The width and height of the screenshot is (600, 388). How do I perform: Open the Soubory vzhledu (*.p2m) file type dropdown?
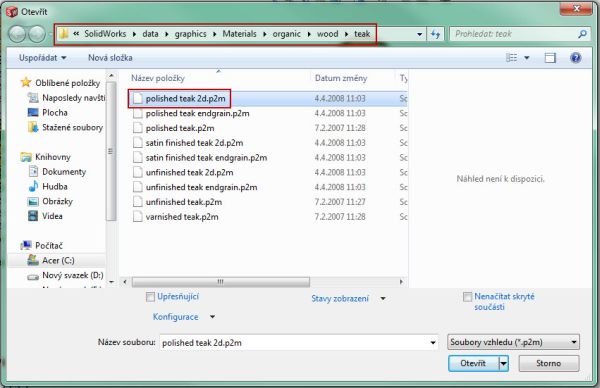pos(513,342)
